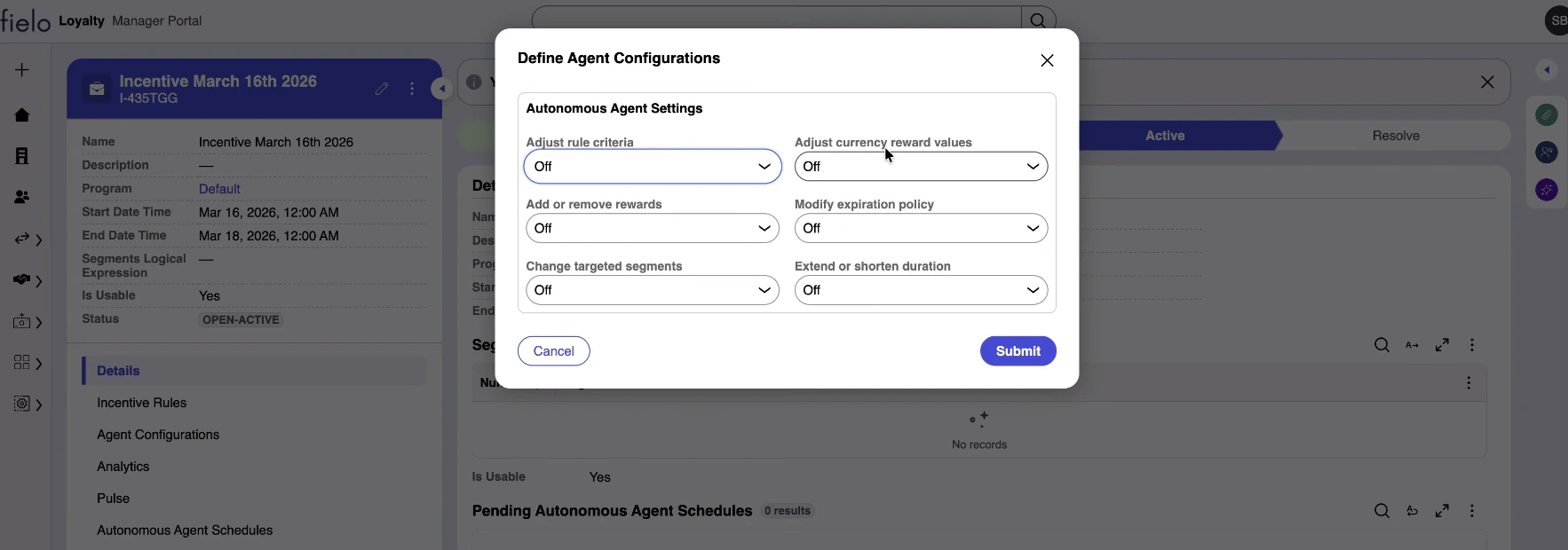The image size is (1568, 550).
Task: Expand the handshake sidebar chevron
Action: (x=39, y=281)
